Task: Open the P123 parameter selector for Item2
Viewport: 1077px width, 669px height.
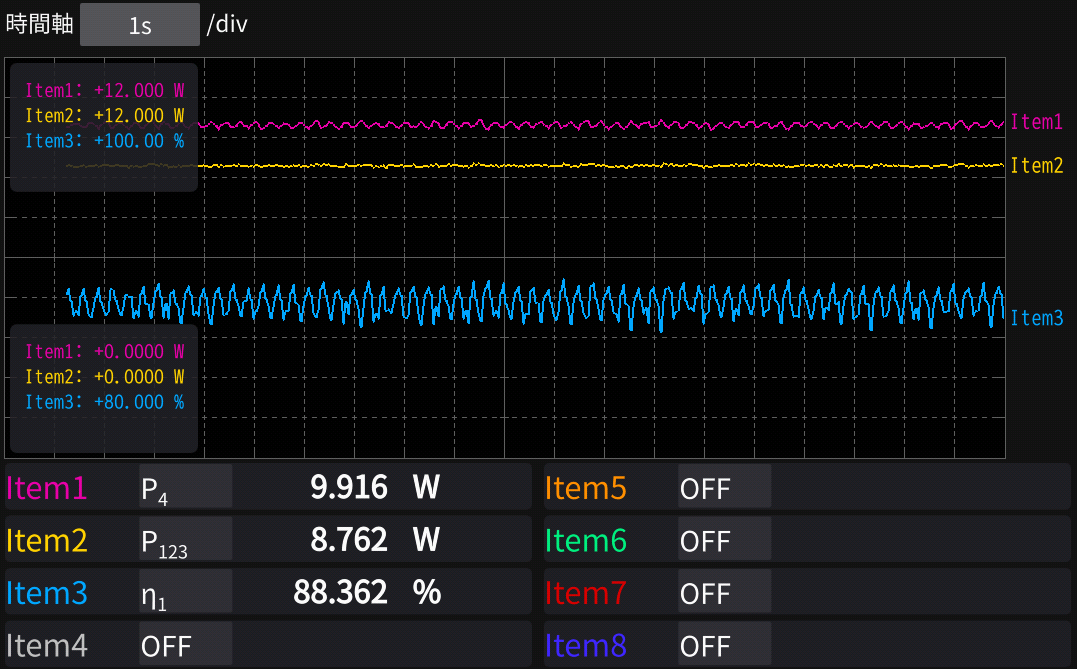Action: [185, 540]
